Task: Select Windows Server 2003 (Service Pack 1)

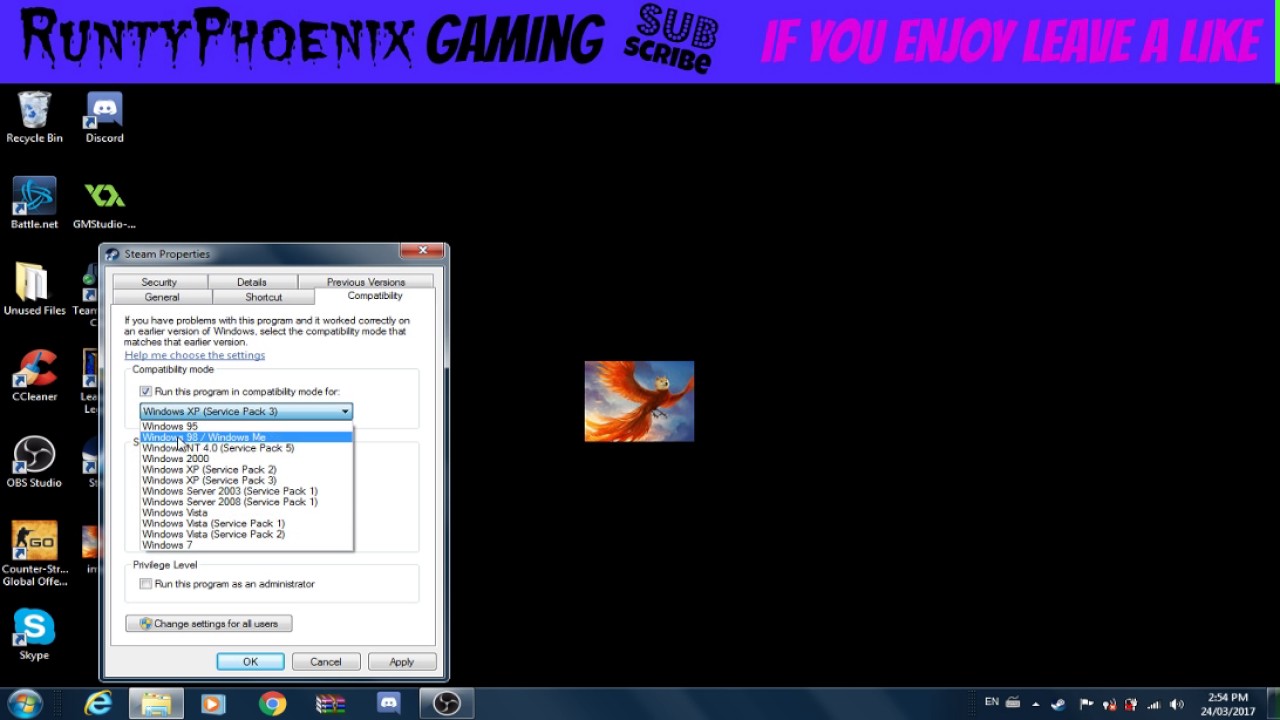Action: pyautogui.click(x=246, y=491)
